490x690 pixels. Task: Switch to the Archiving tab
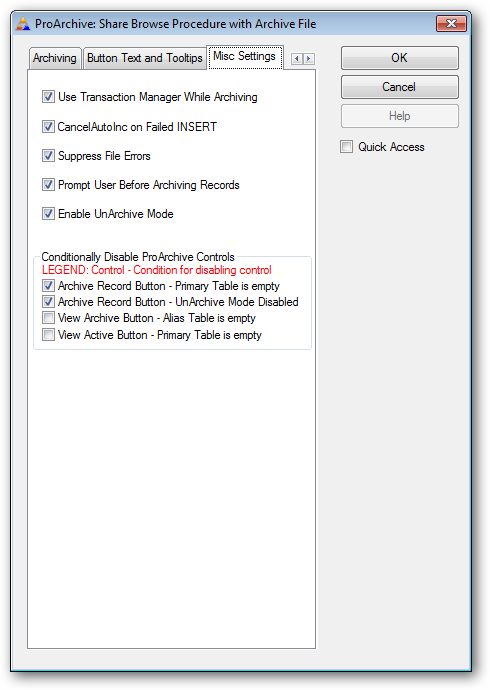coord(55,58)
